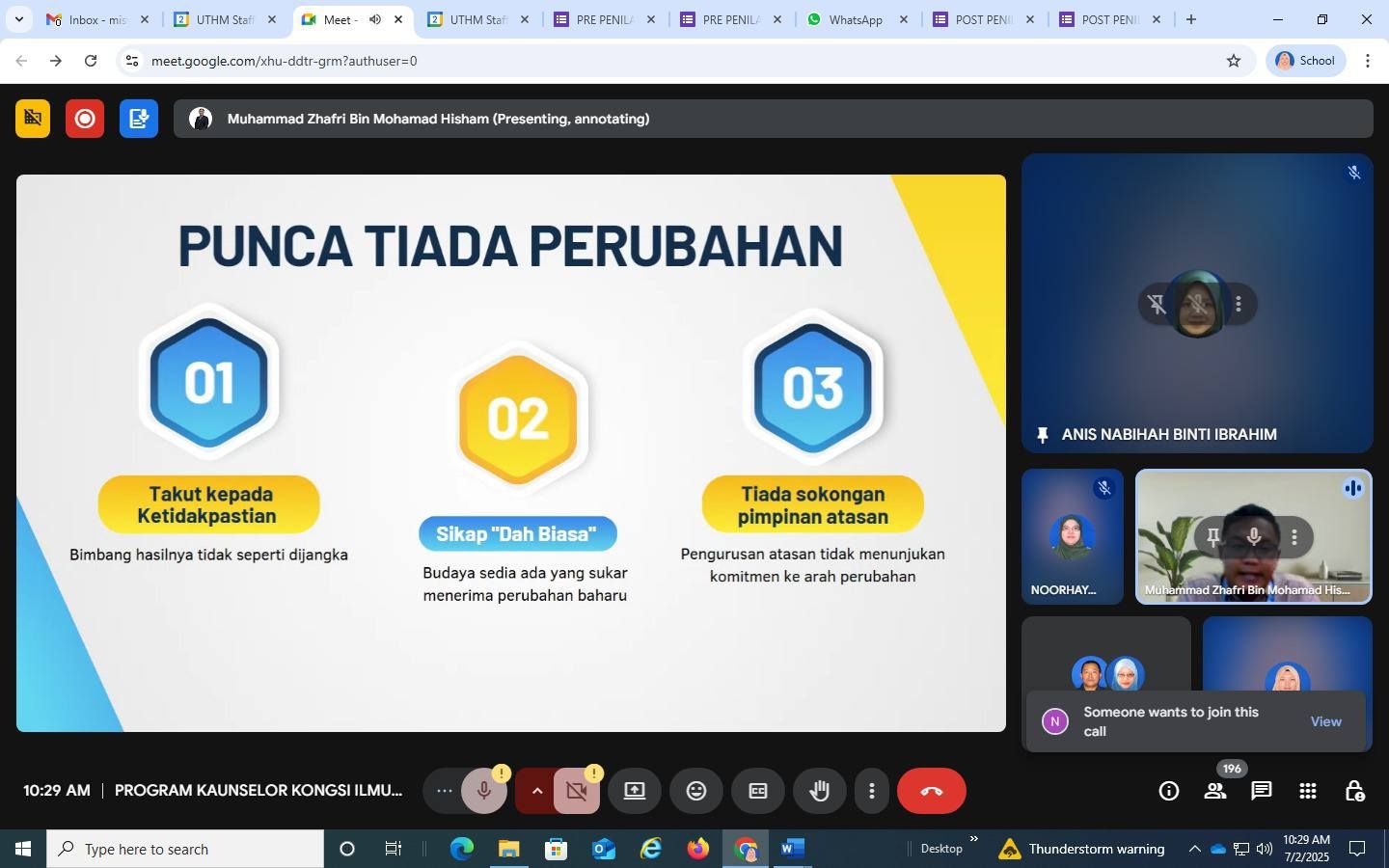1389x868 pixels.
Task: Toggle closed captions
Action: pos(757,791)
